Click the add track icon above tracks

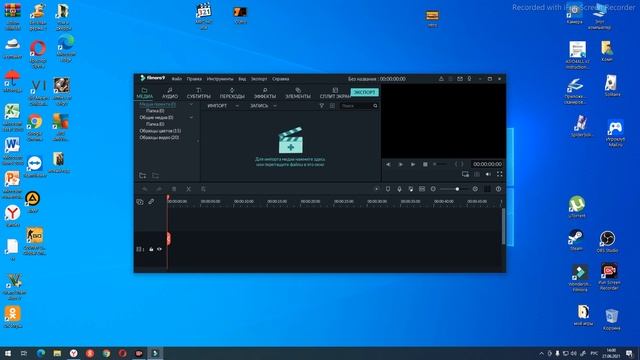[x=140, y=202]
